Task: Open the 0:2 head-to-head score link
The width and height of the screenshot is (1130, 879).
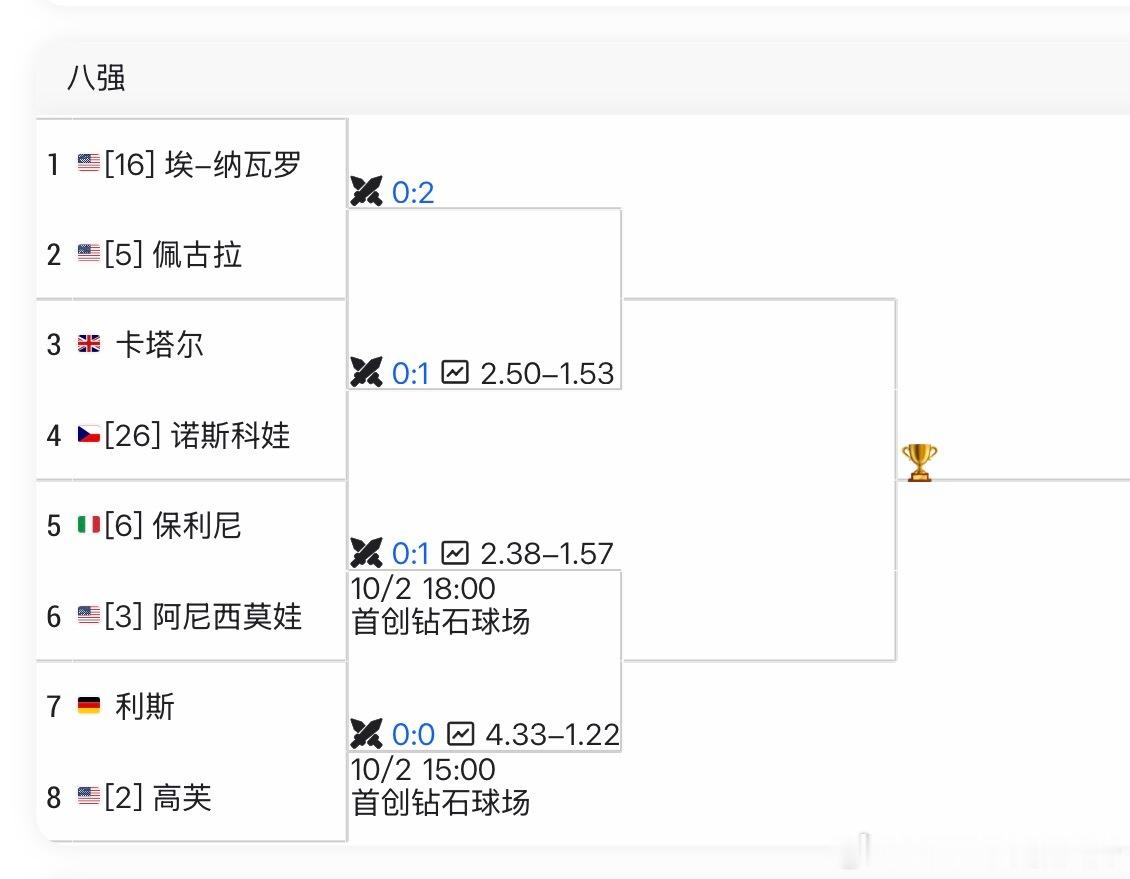Action: point(413,192)
